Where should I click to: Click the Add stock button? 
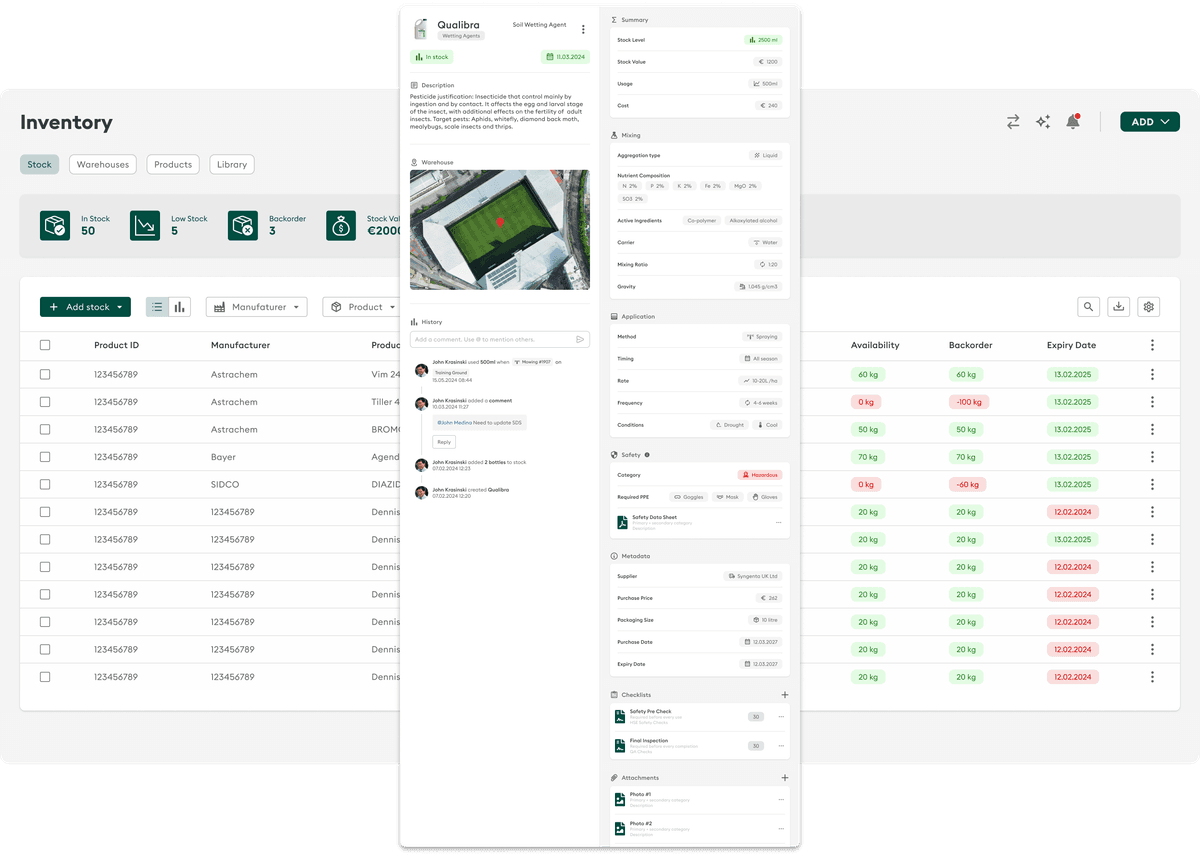pos(85,307)
